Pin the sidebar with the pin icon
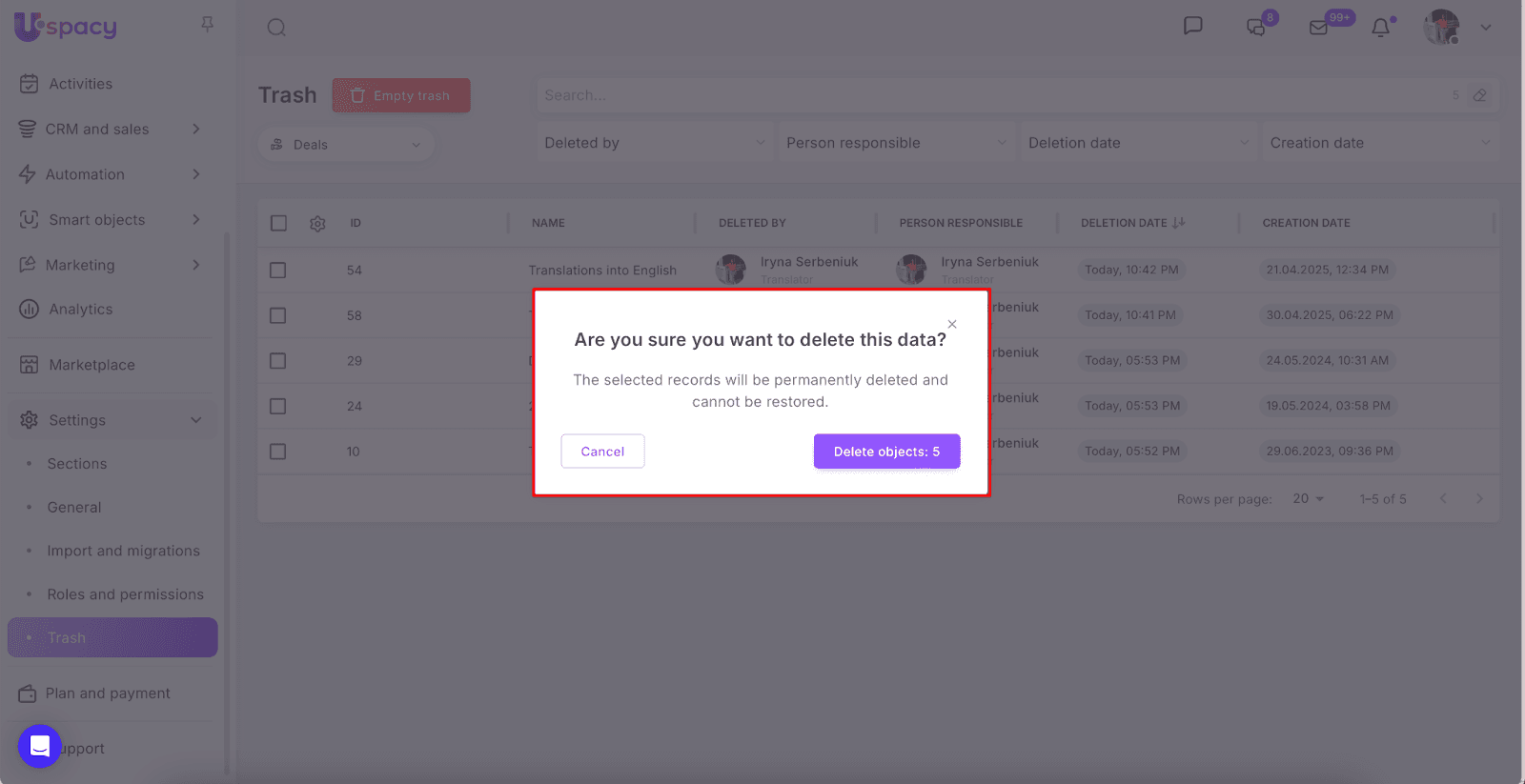The height and width of the screenshot is (784, 1525). 207,24
